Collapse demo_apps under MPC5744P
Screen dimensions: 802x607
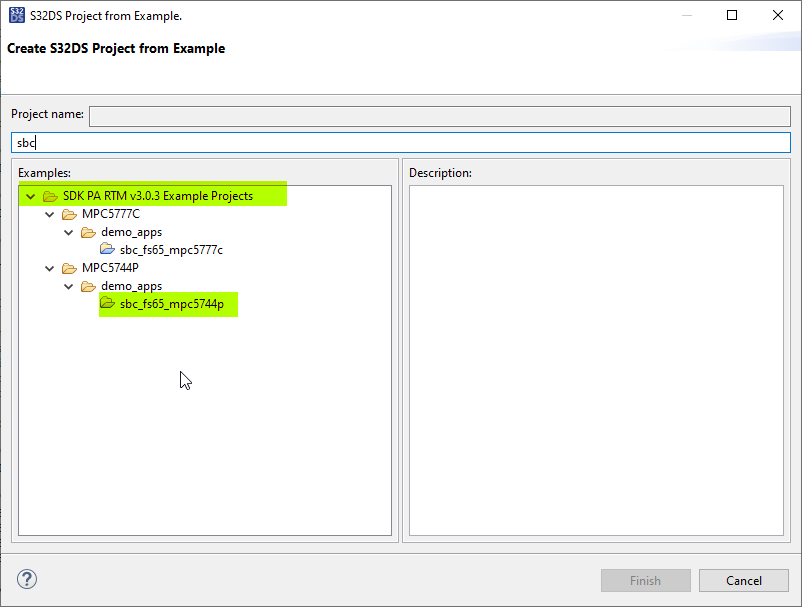coord(68,285)
